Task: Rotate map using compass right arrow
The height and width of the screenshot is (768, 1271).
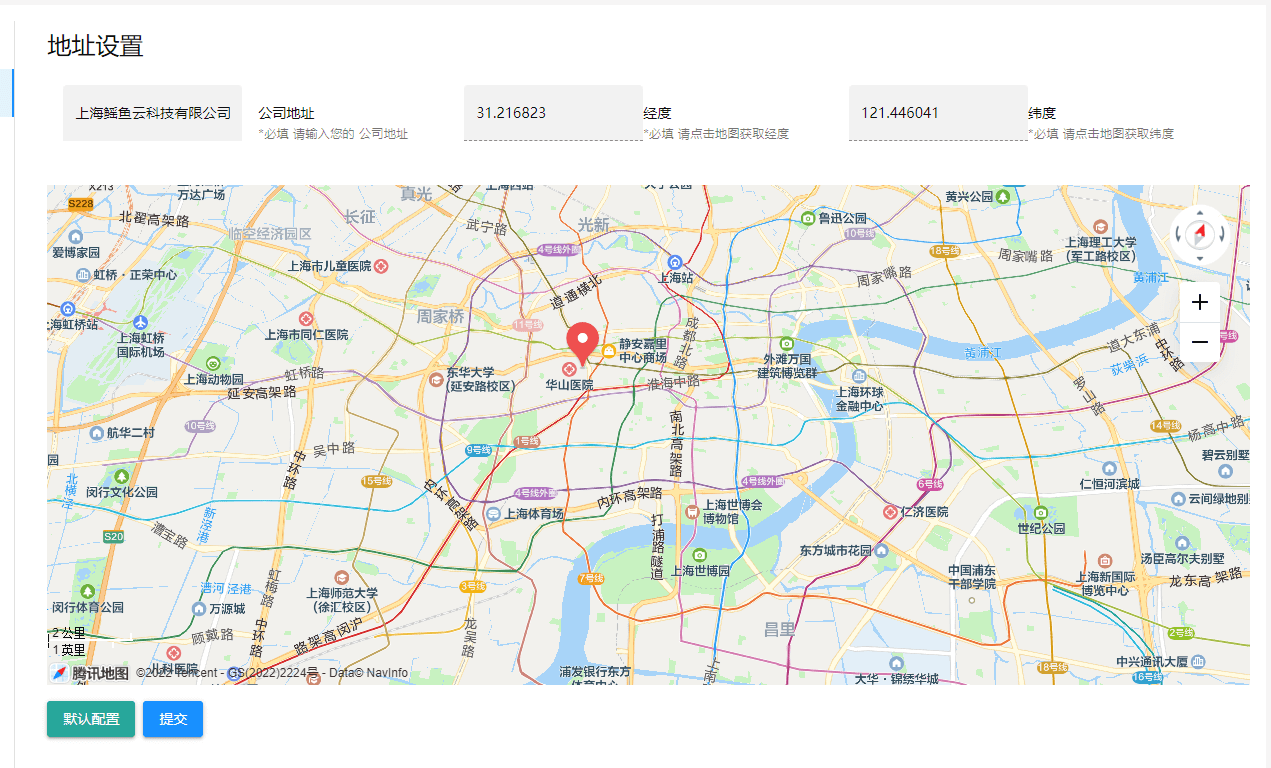Action: coord(1221,235)
